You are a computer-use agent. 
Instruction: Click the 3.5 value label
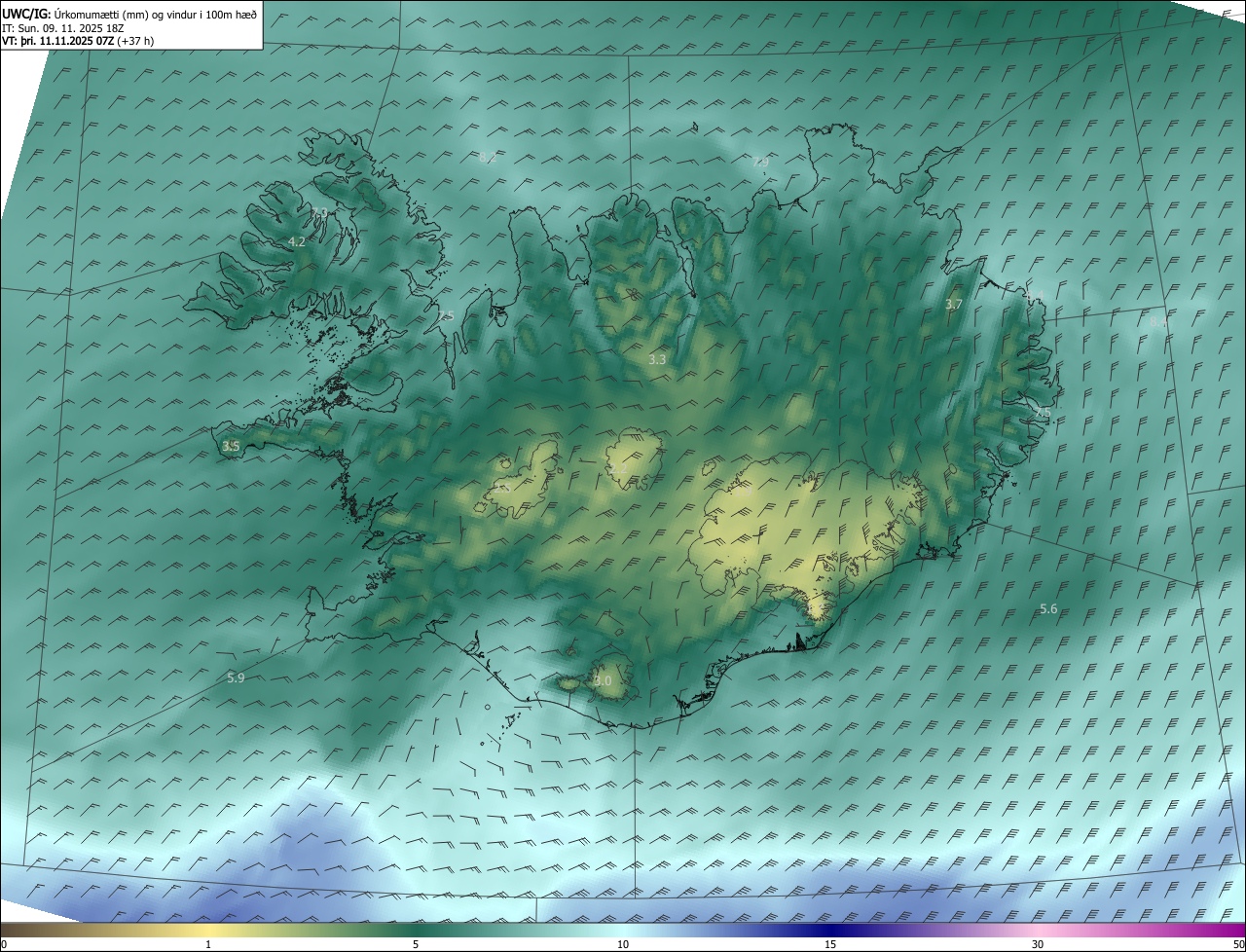tap(231, 446)
